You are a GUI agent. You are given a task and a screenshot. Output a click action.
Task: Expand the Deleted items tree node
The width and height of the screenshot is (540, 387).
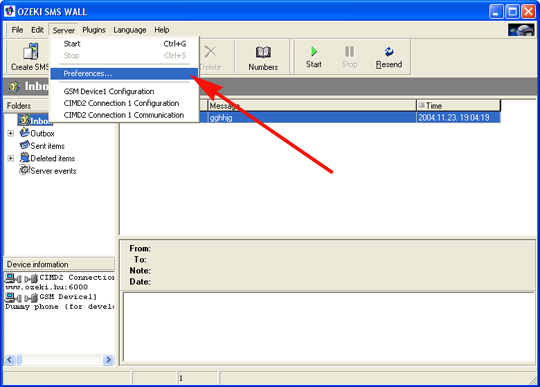pyautogui.click(x=11, y=158)
